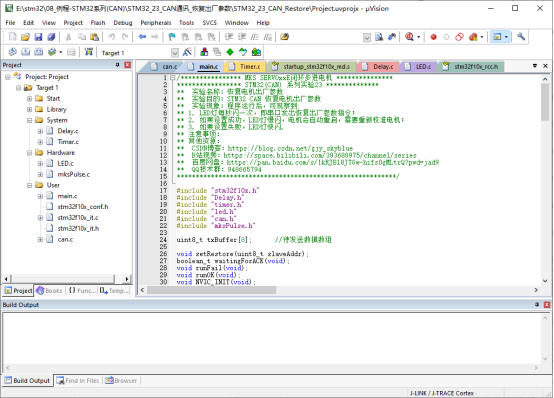Open the Peripherals menu
The image size is (554, 398).
[156, 23]
